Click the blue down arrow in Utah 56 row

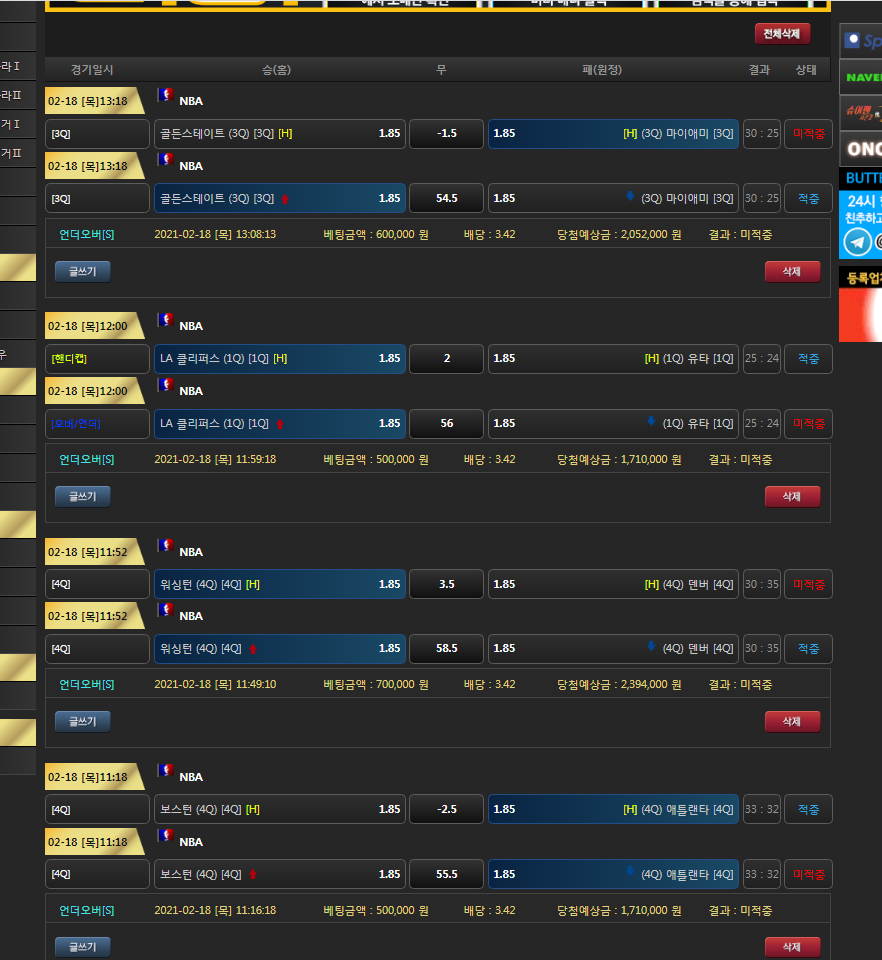651,423
